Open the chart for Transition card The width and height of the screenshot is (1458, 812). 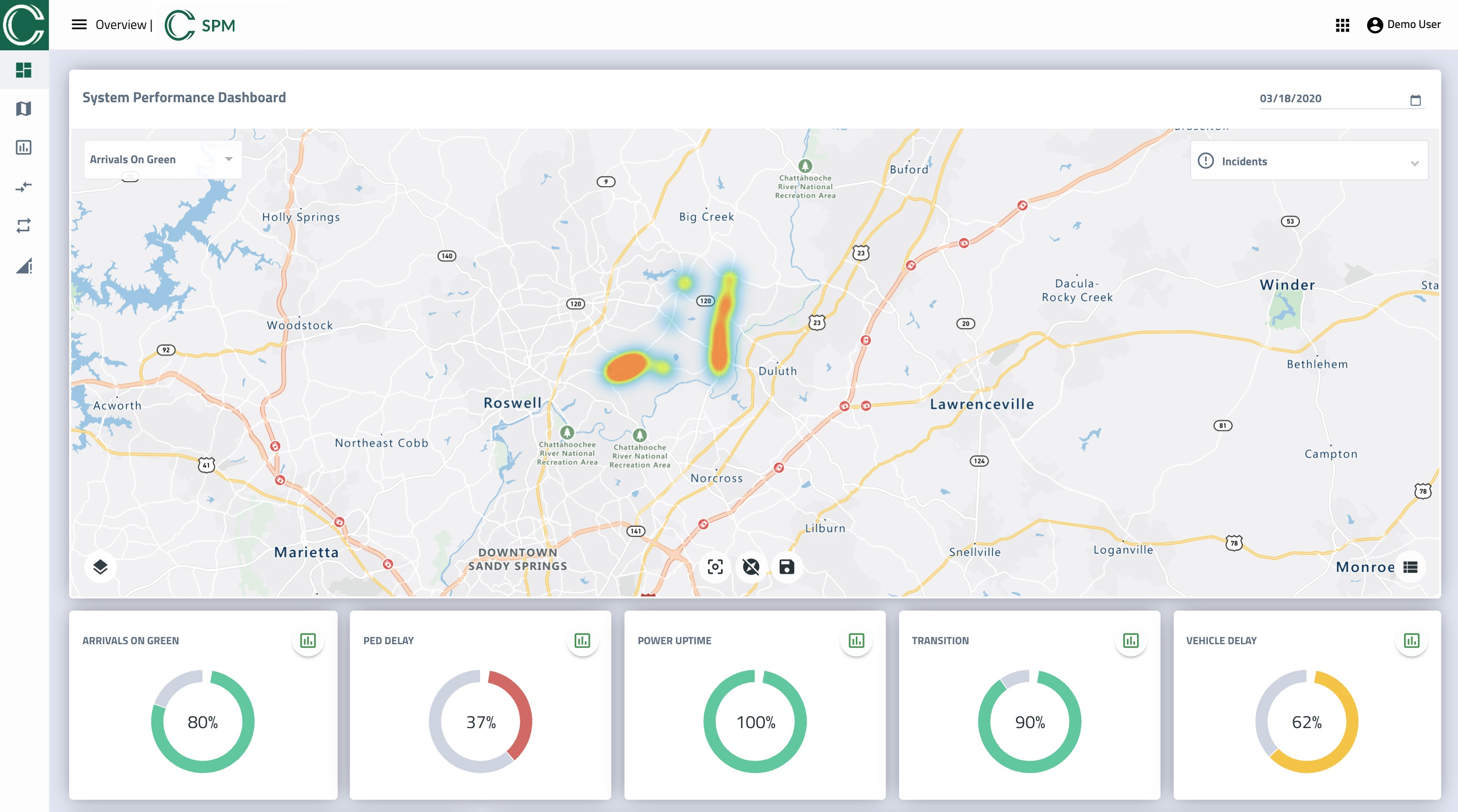click(1131, 641)
